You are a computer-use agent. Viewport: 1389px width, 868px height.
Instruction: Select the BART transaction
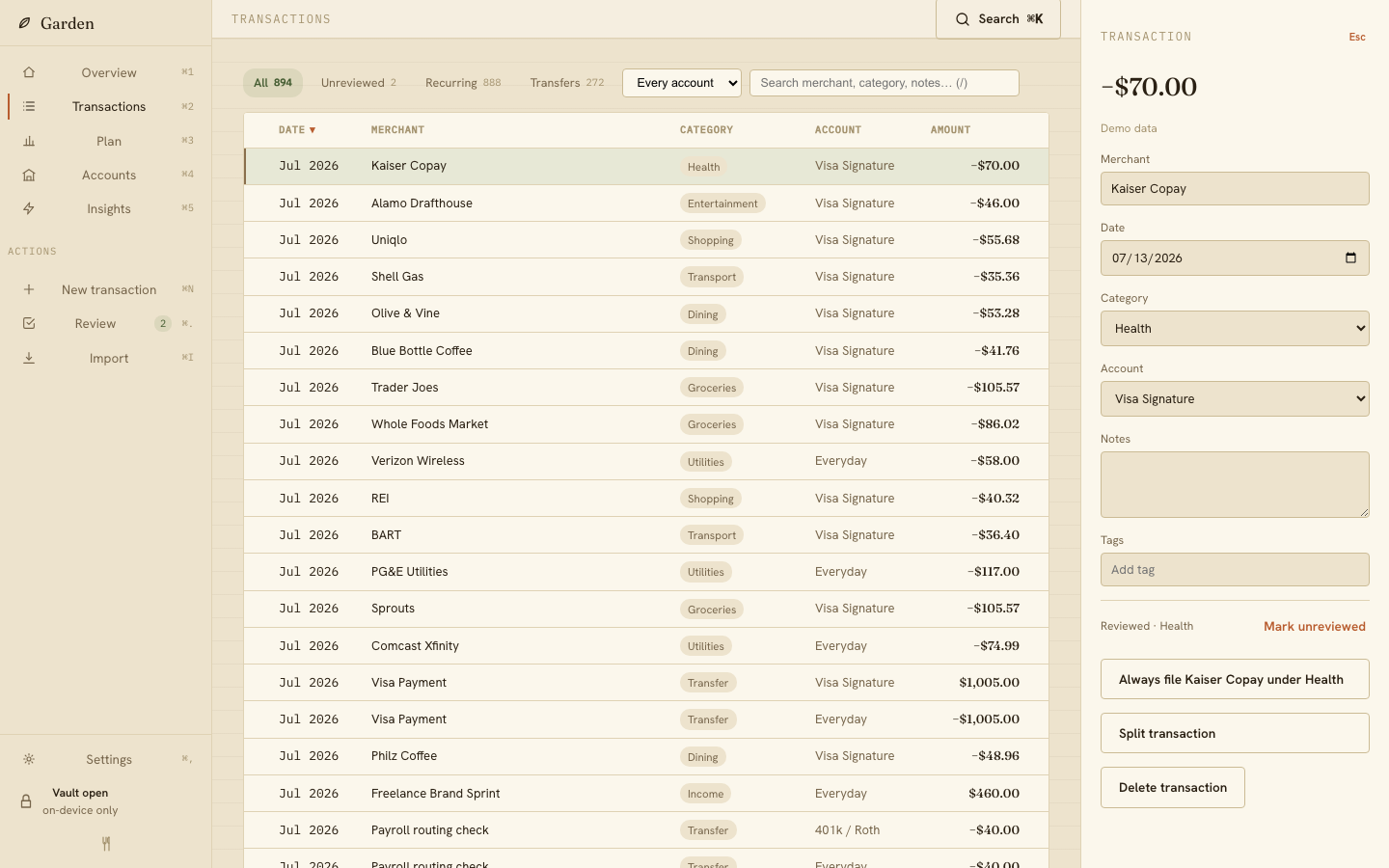coord(646,535)
